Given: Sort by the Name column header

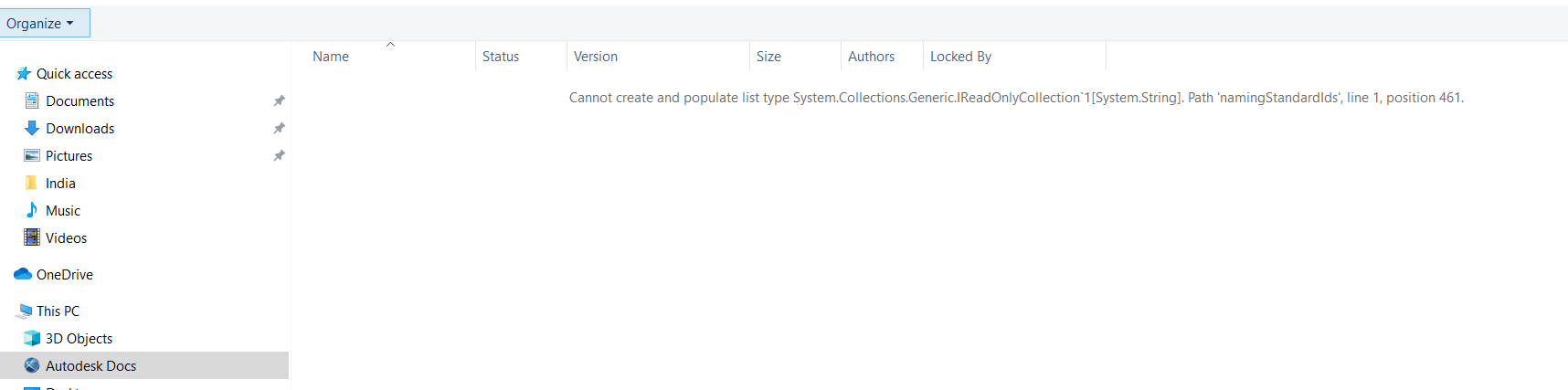Looking at the screenshot, I should click(389, 57).
